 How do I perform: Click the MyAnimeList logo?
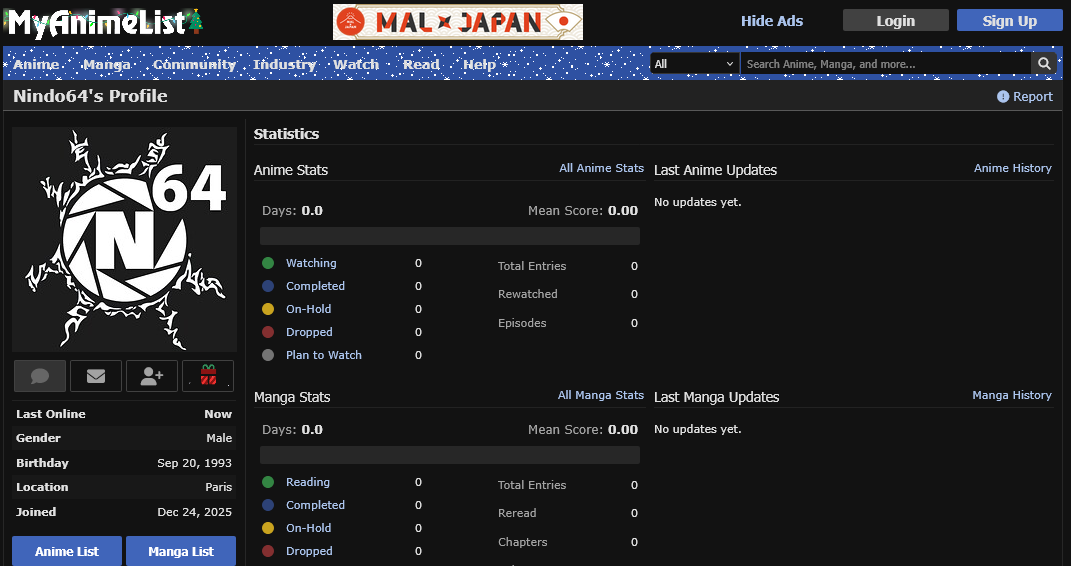[97, 21]
